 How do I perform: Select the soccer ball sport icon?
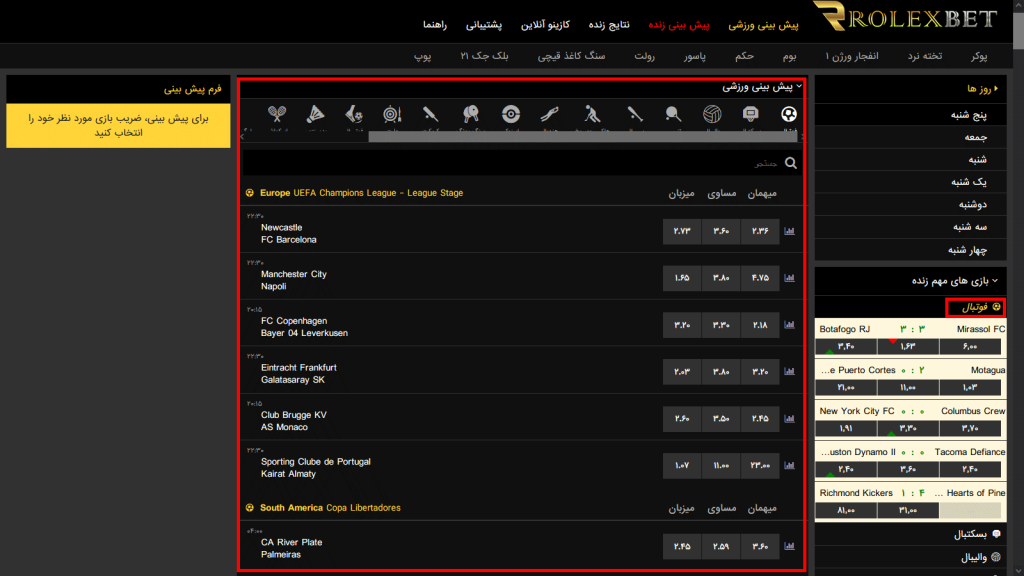click(790, 114)
